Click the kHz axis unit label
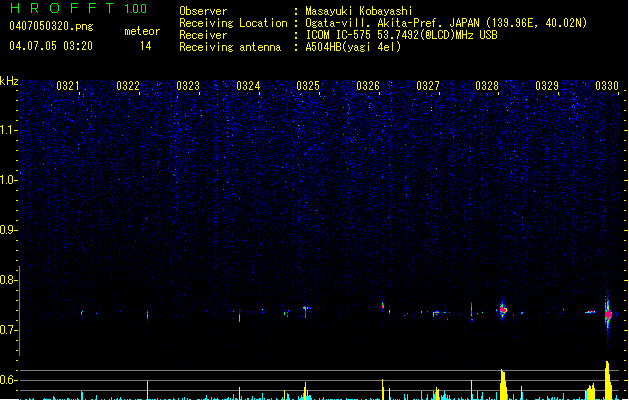Image resolution: width=629 pixels, height=400 pixels. coord(9,81)
